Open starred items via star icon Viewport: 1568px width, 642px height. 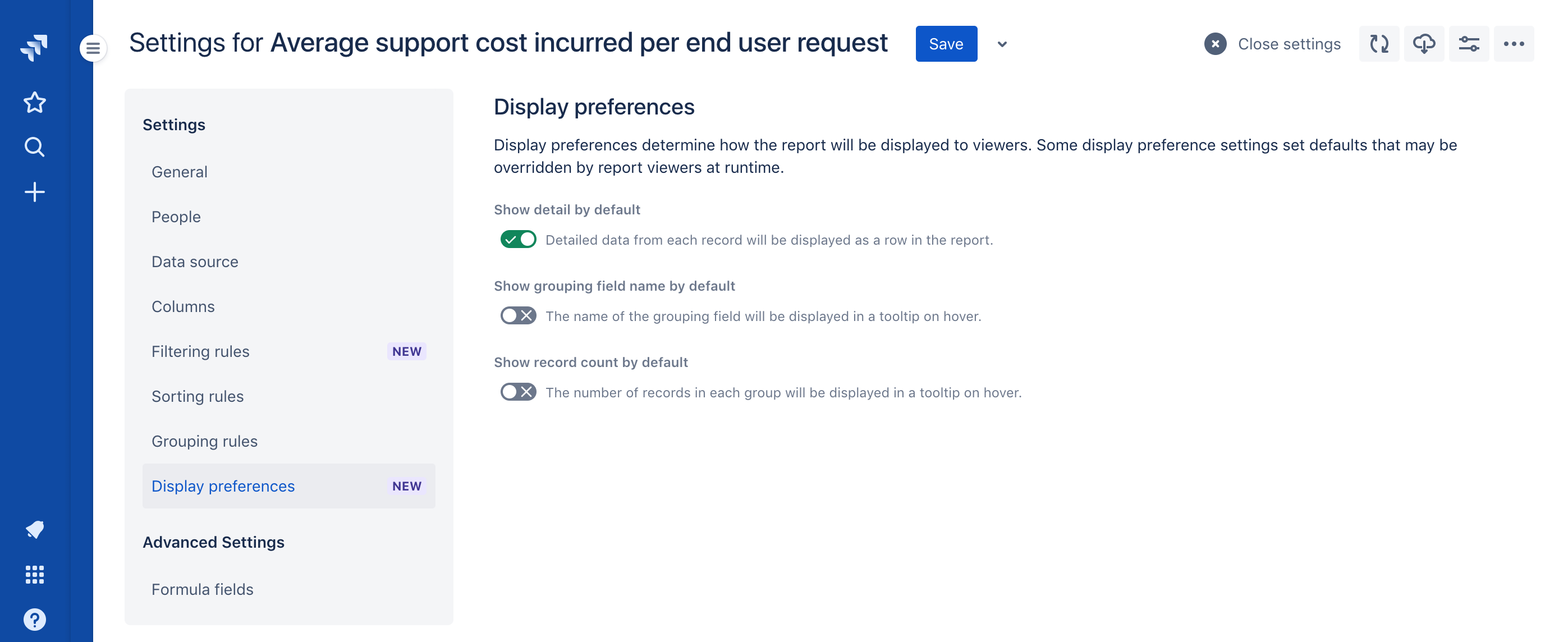(35, 102)
